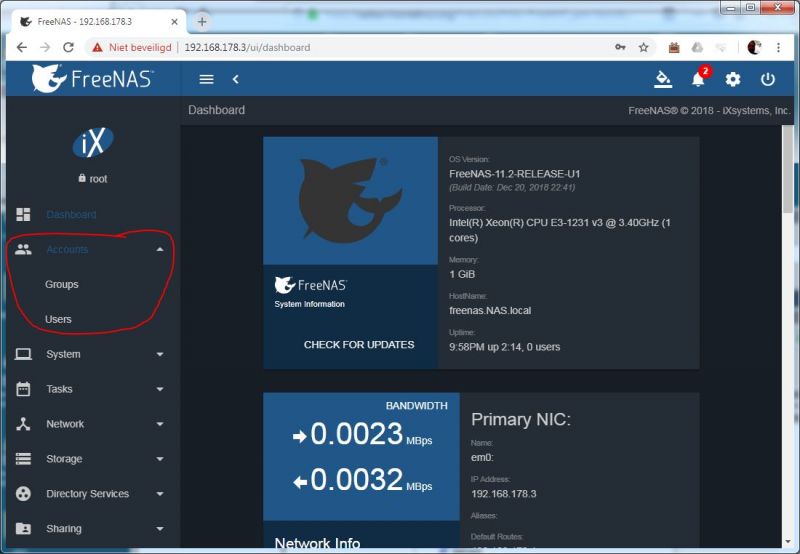This screenshot has height=554, width=800.
Task: Toggle the hamburger menu in the top bar
Action: 206,79
